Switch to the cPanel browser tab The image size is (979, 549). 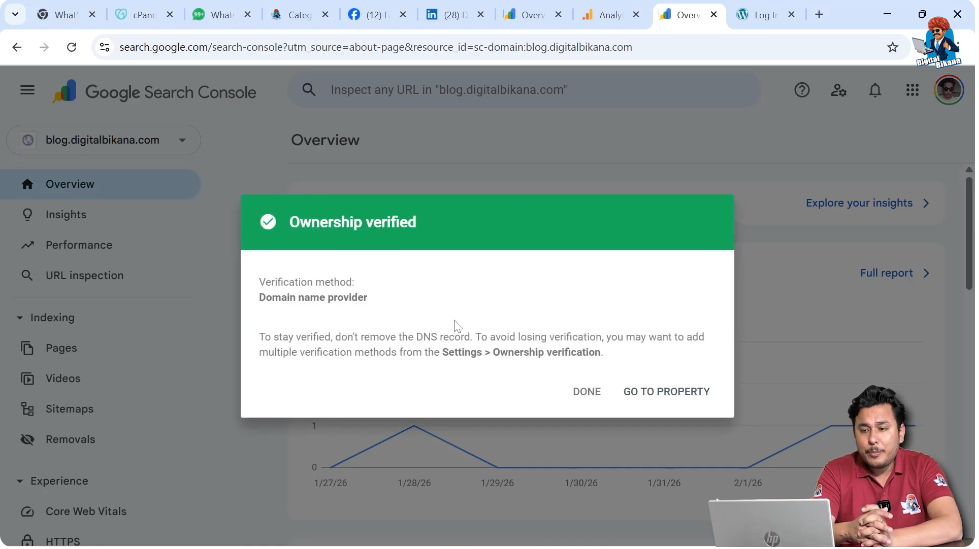pyautogui.click(x=145, y=14)
